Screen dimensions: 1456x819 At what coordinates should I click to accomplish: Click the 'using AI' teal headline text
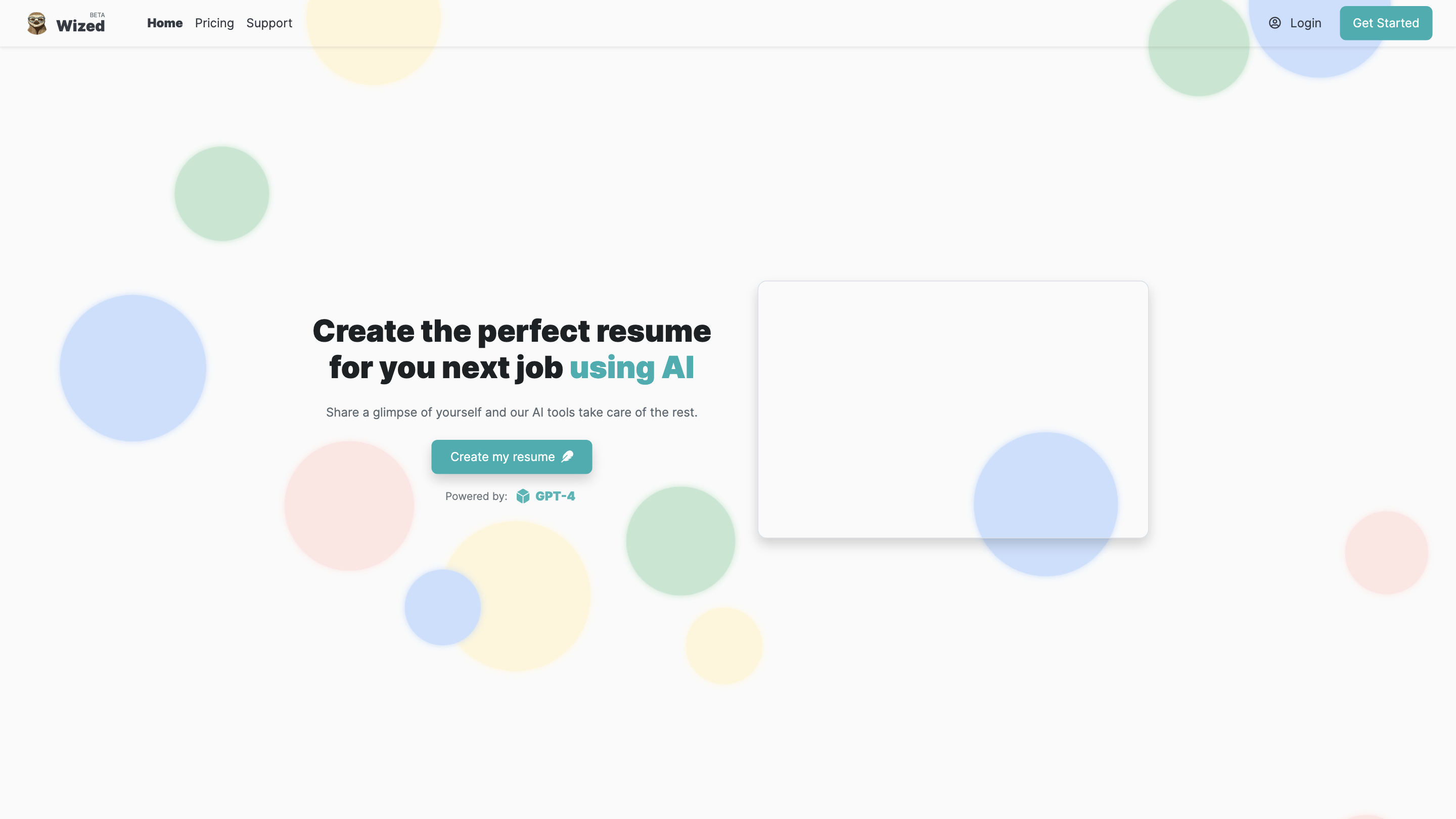pyautogui.click(x=632, y=368)
